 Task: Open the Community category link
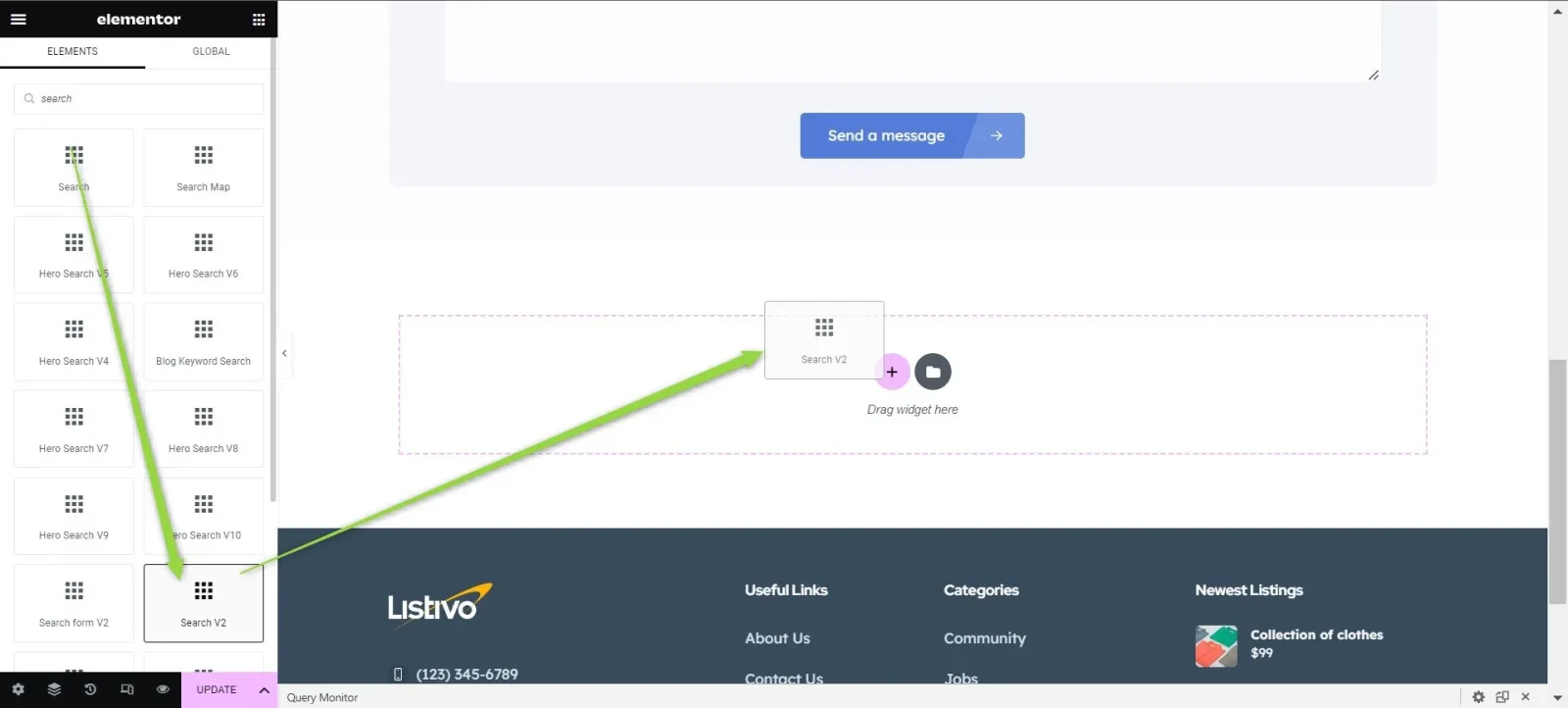[x=985, y=638]
